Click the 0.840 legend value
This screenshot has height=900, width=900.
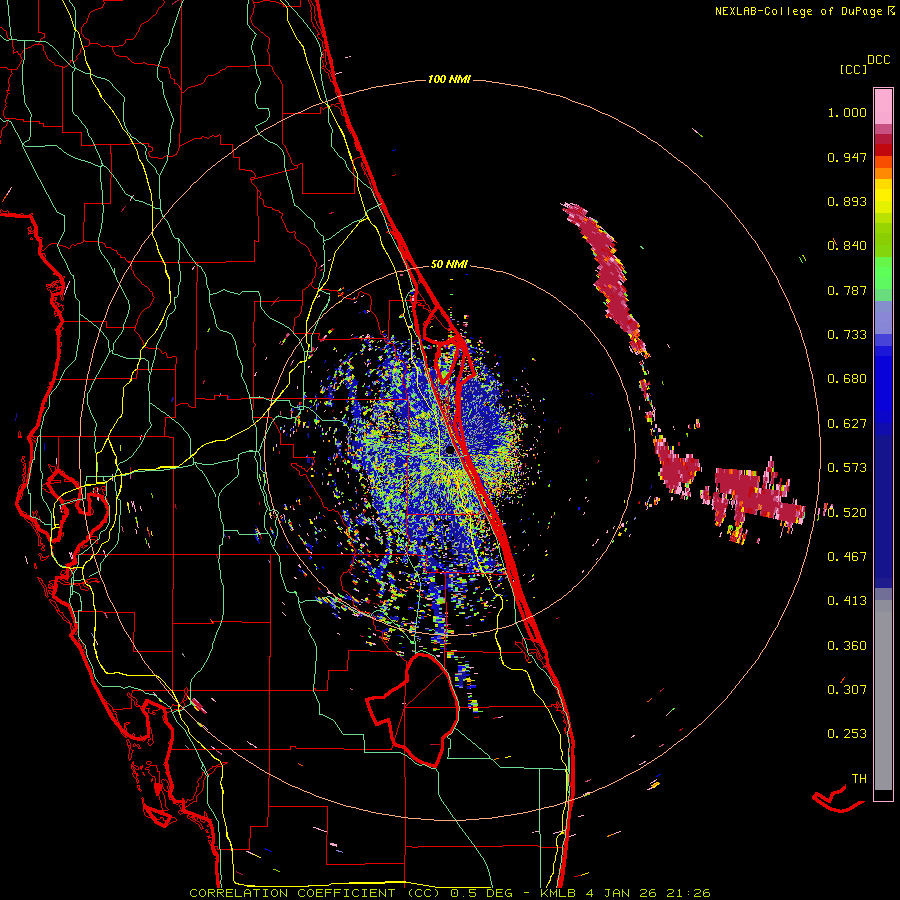(847, 246)
